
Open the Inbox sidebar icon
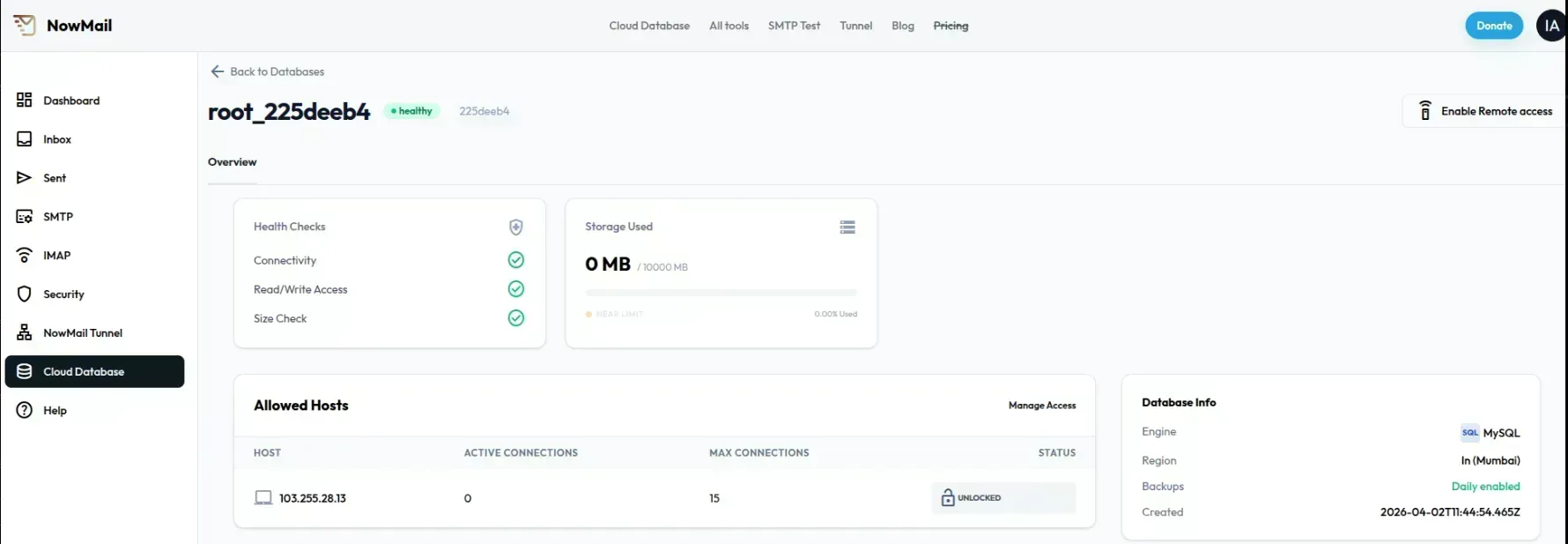click(x=25, y=139)
